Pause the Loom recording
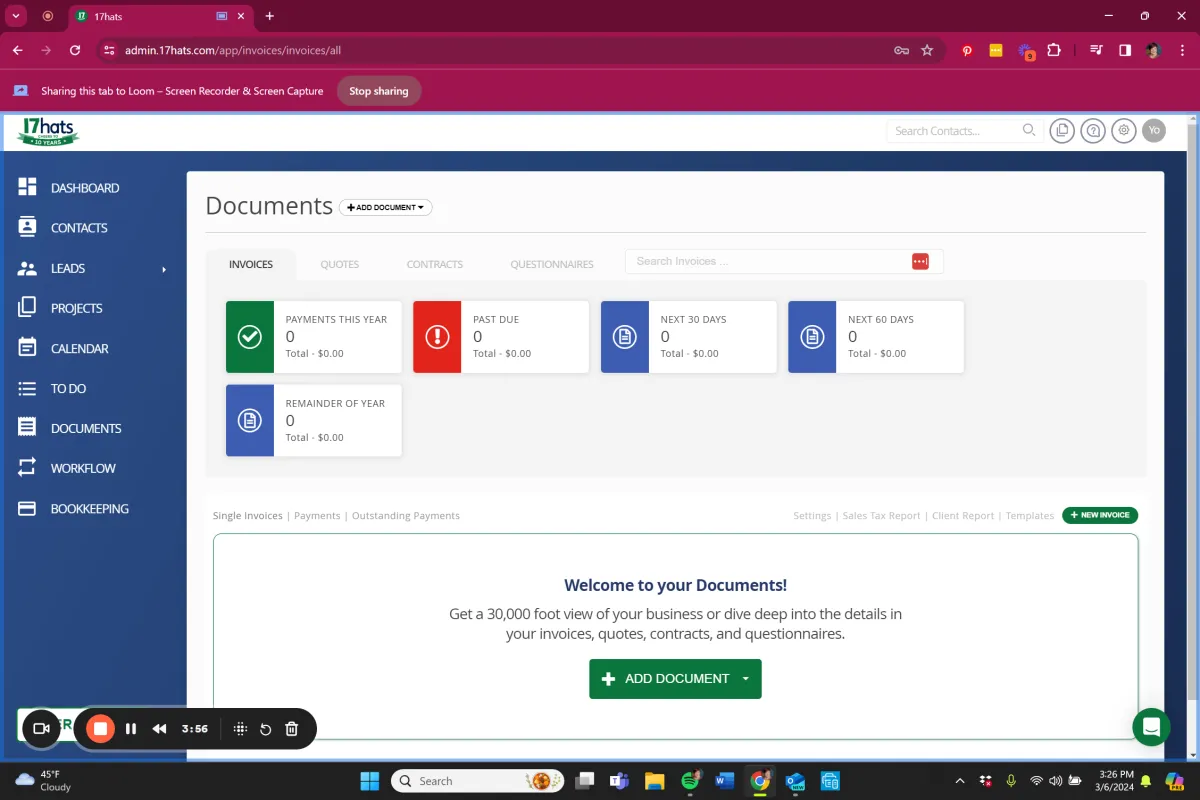Viewport: 1200px width, 800px height. tap(131, 729)
